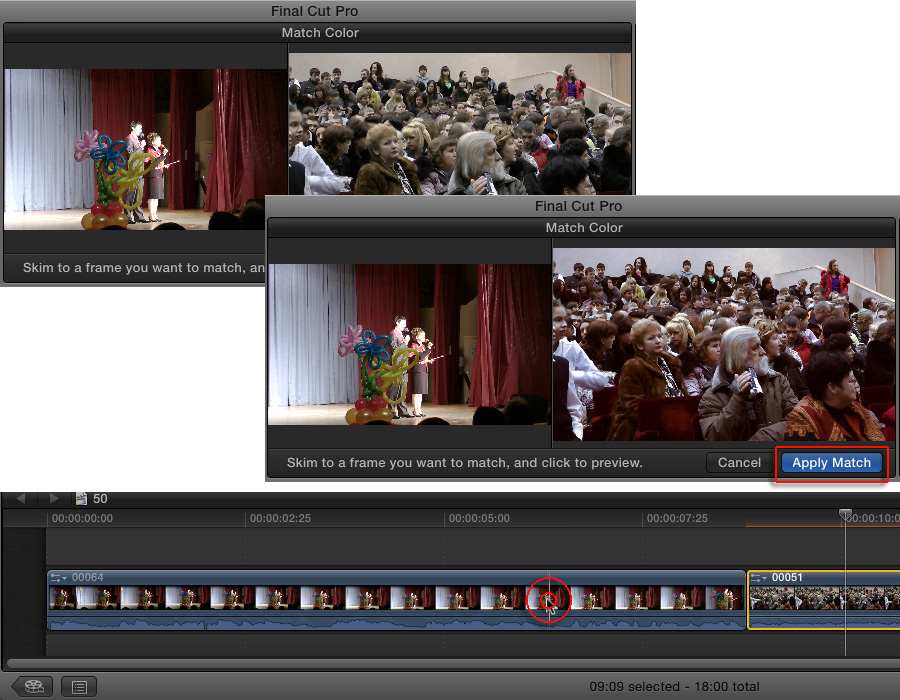Viewport: 900px width, 700px height.
Task: Select clip 00051 title bar
Action: pyautogui.click(x=824, y=578)
